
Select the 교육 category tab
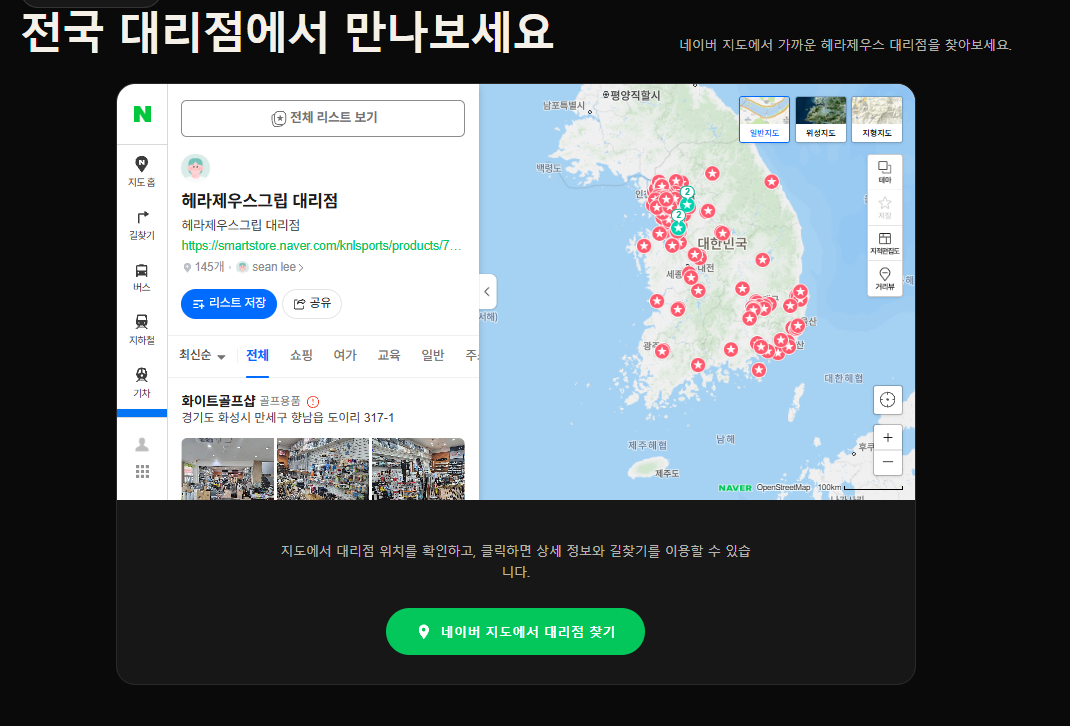389,355
